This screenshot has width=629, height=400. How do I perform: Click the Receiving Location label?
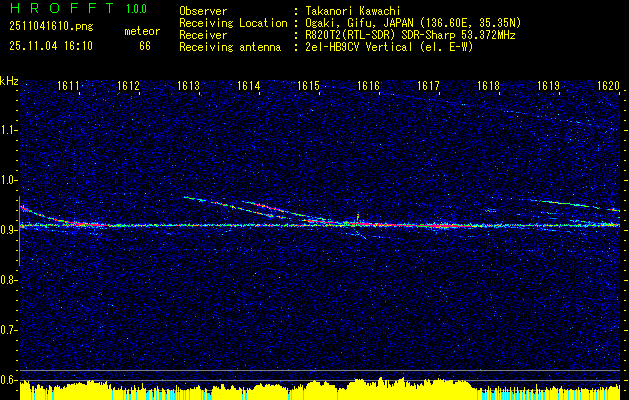(x=233, y=23)
